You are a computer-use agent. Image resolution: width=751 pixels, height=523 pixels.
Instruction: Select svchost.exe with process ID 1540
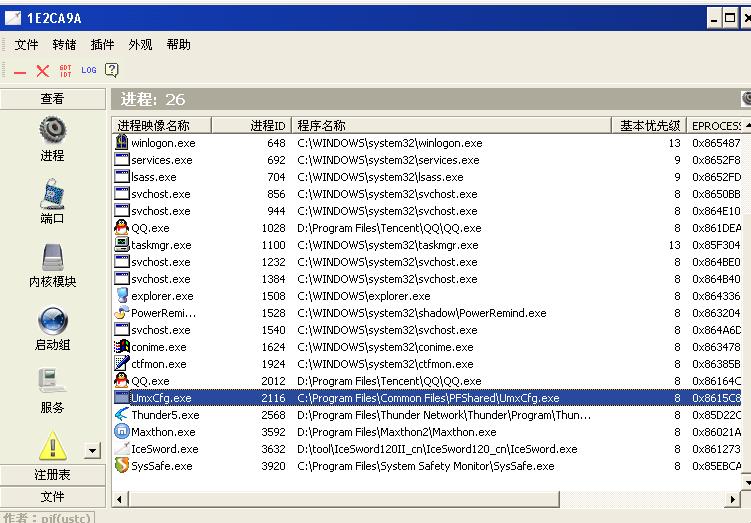tap(427, 330)
